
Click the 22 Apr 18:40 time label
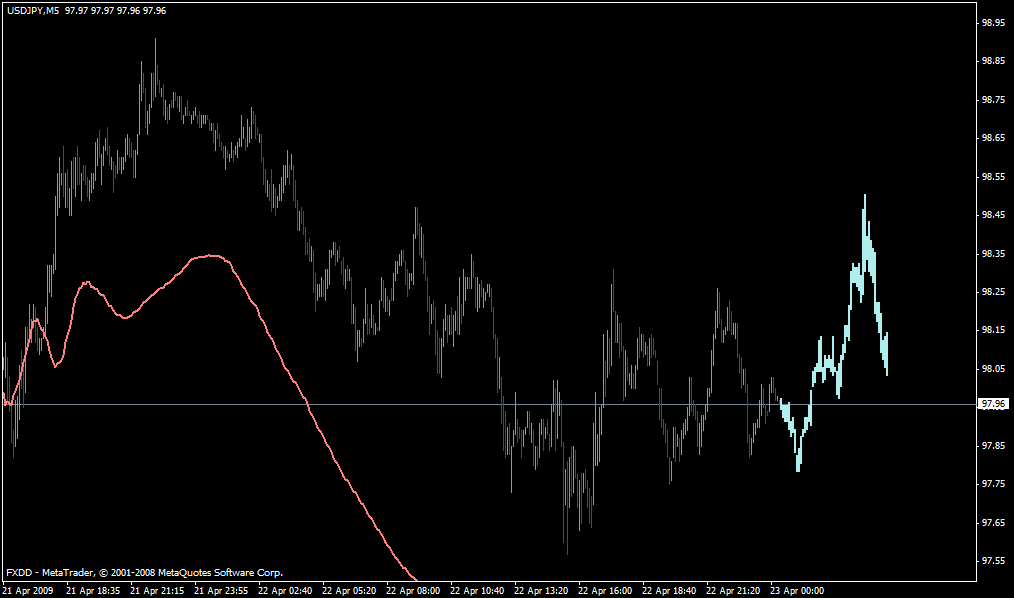click(x=669, y=591)
